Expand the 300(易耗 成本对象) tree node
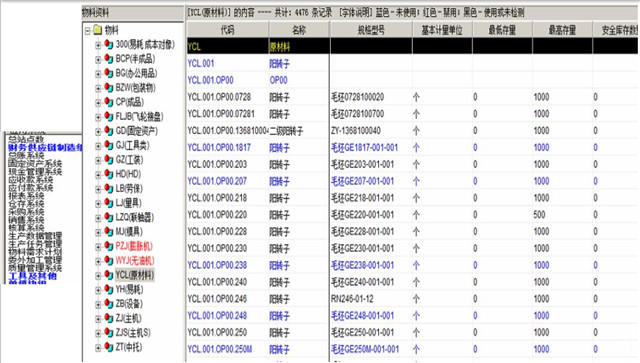Screen dimensions: 640x363 point(98,45)
